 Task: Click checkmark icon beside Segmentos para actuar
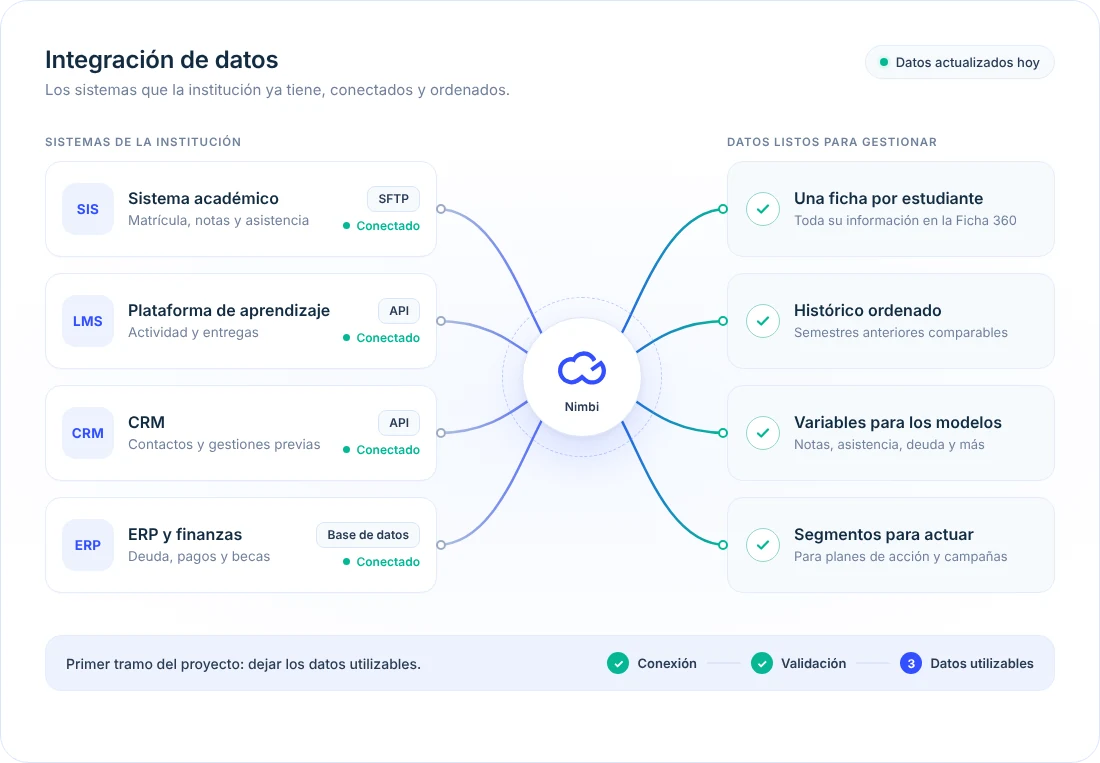pos(763,545)
